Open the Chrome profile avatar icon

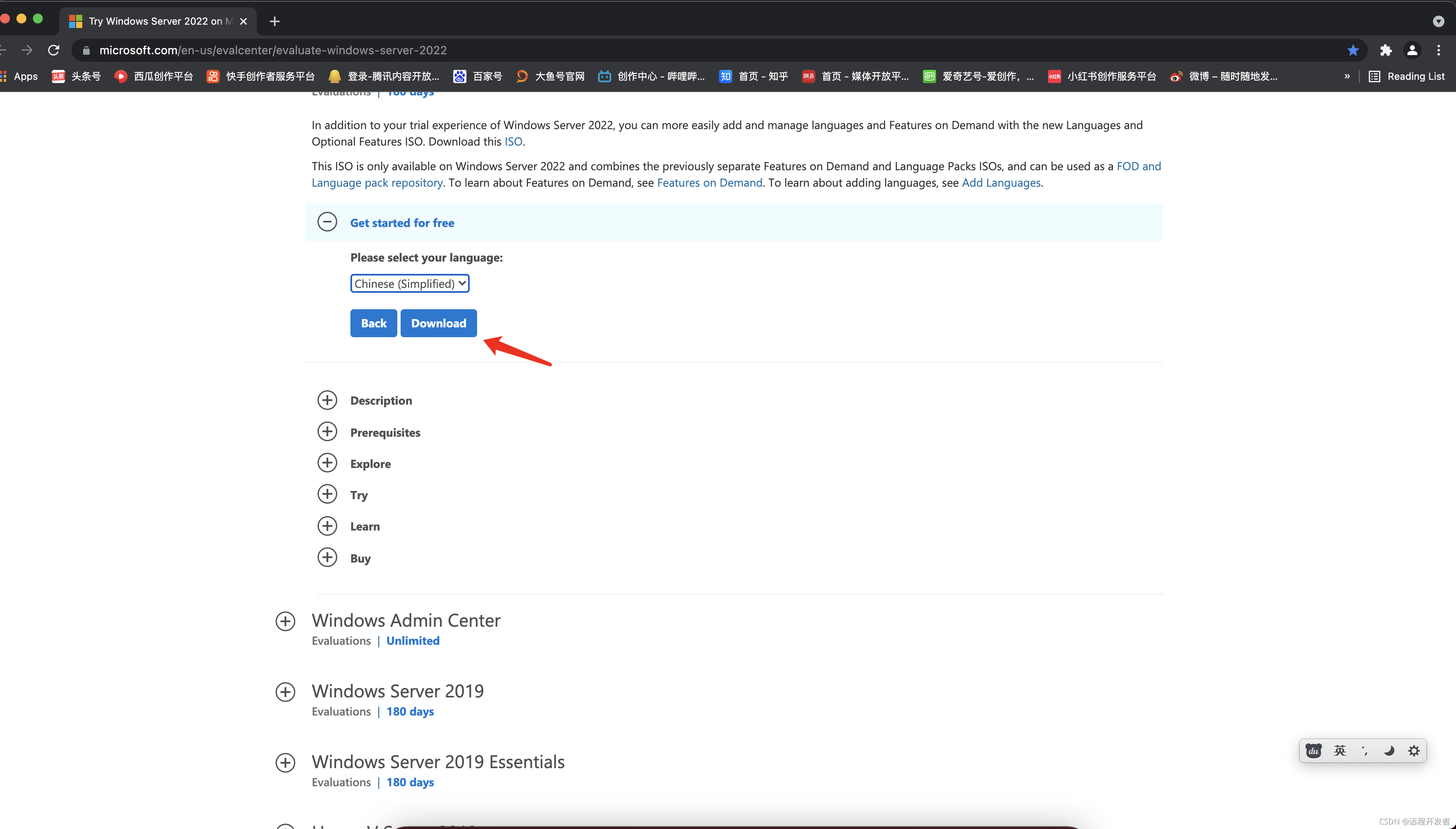[x=1412, y=50]
